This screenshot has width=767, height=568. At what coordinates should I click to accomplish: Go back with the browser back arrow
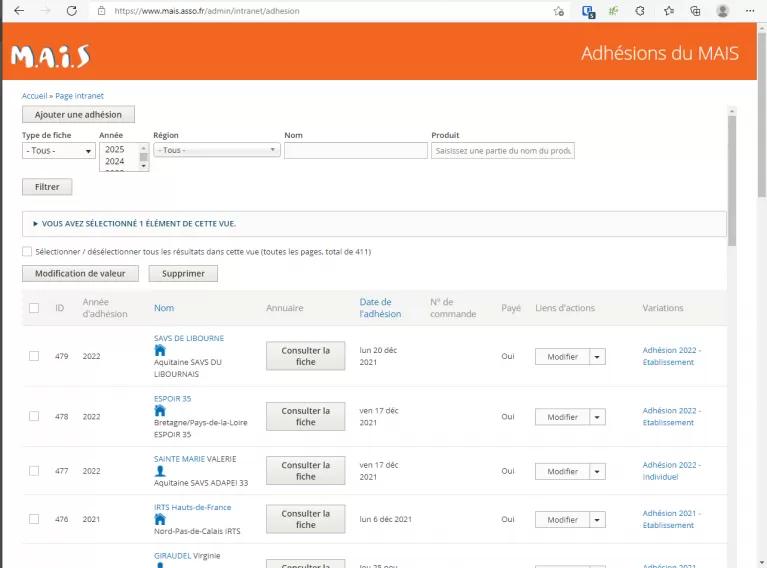[19, 11]
